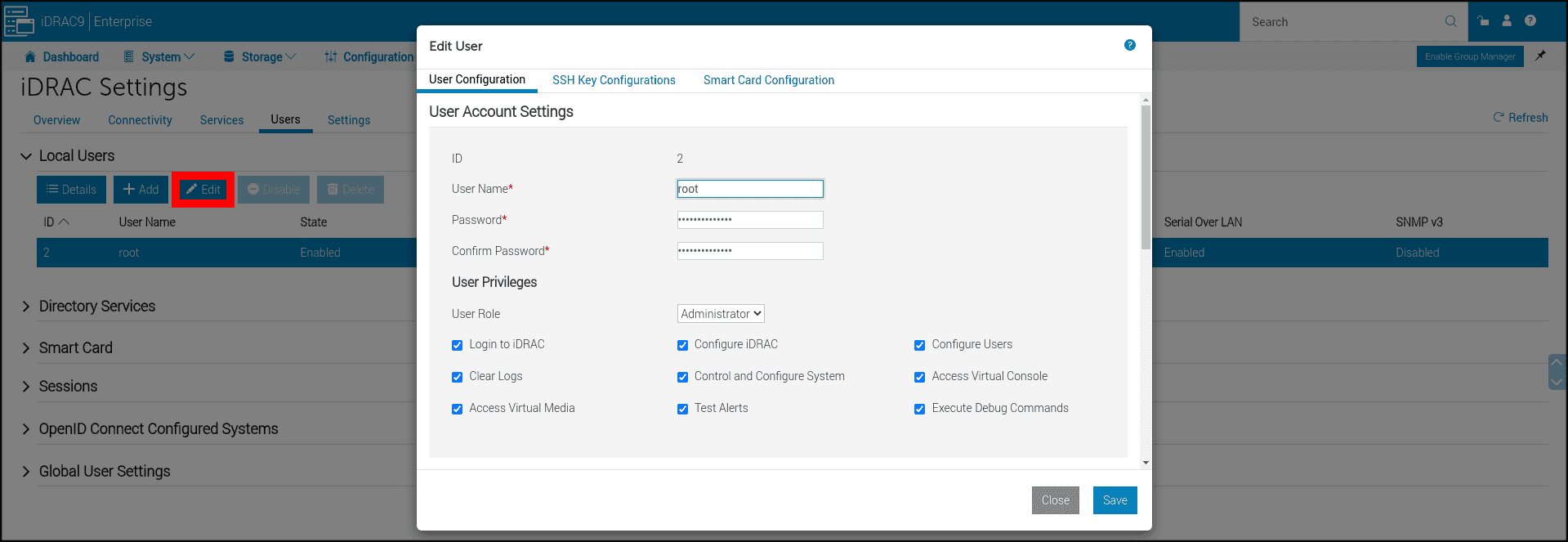The height and width of the screenshot is (542, 1568).
Task: Click the dialog vertical scrollbar thumb
Action: click(x=1146, y=177)
